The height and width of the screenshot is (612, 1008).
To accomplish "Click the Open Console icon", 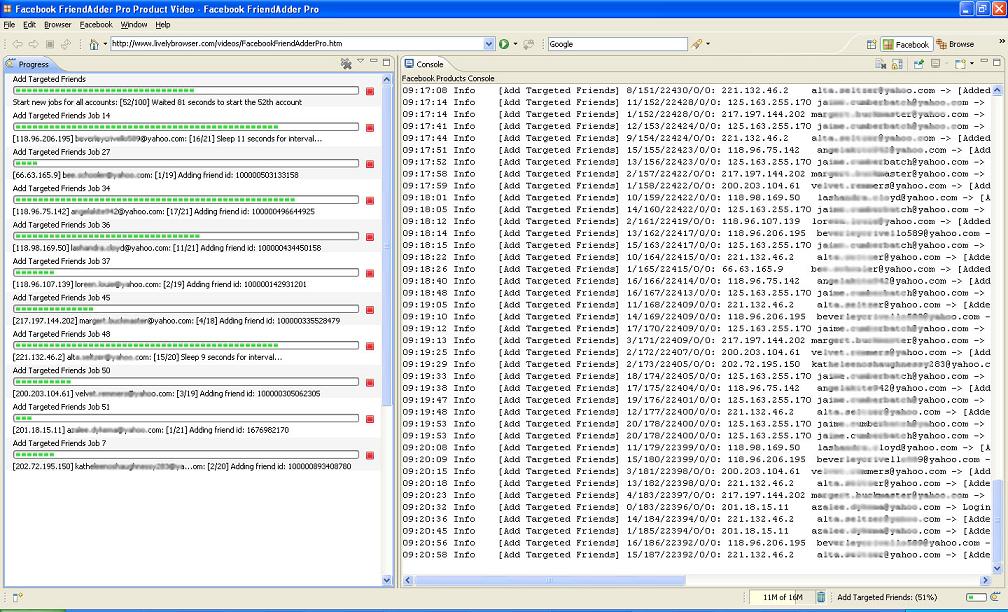I will (960, 64).
